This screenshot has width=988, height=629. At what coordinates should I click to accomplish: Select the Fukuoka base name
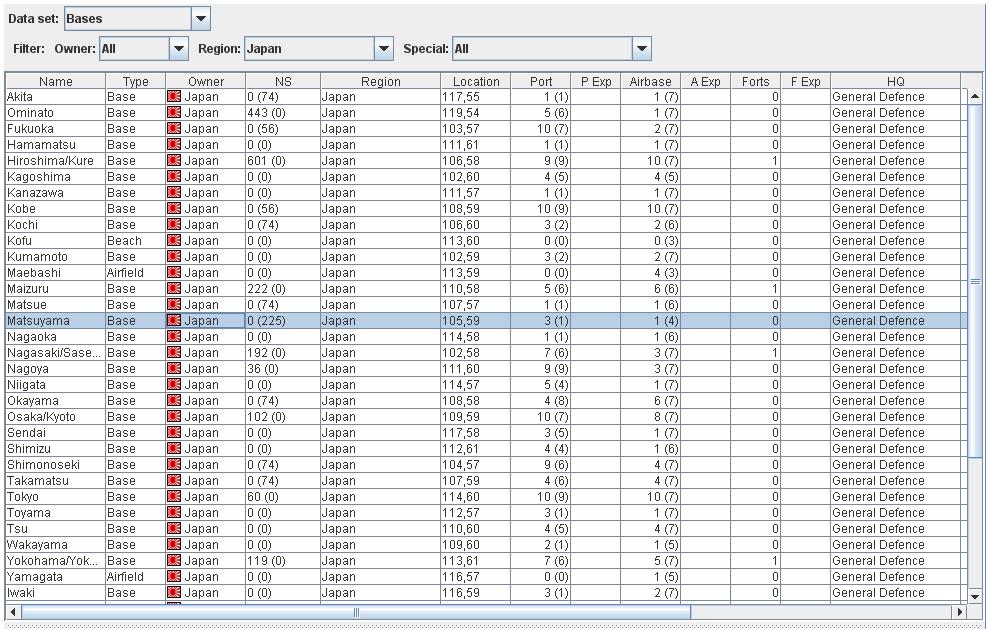pyautogui.click(x=30, y=129)
